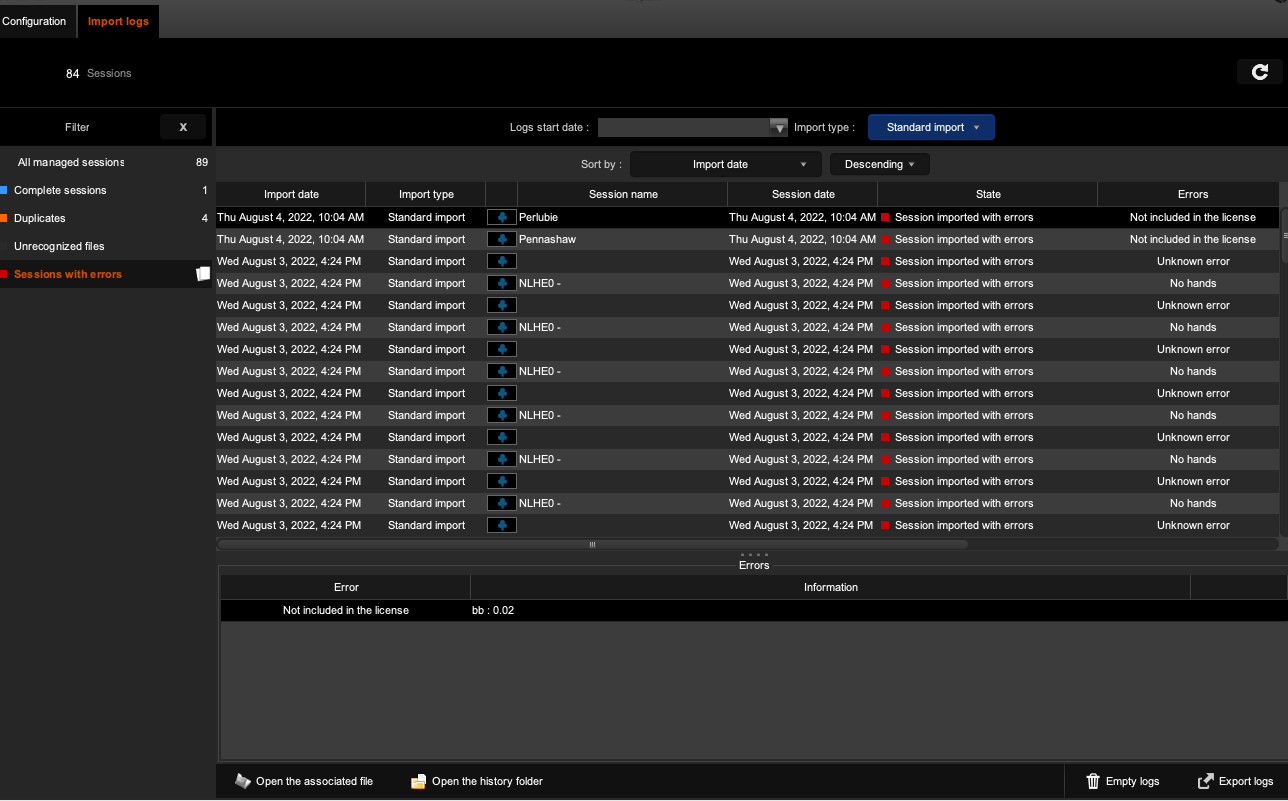
Task: Click the import date cell of Perlubie row
Action: pyautogui.click(x=291, y=217)
